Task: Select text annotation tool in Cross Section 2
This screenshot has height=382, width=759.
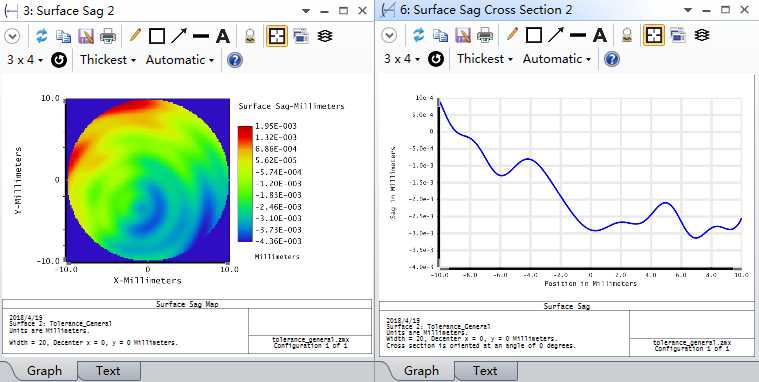Action: click(x=599, y=35)
